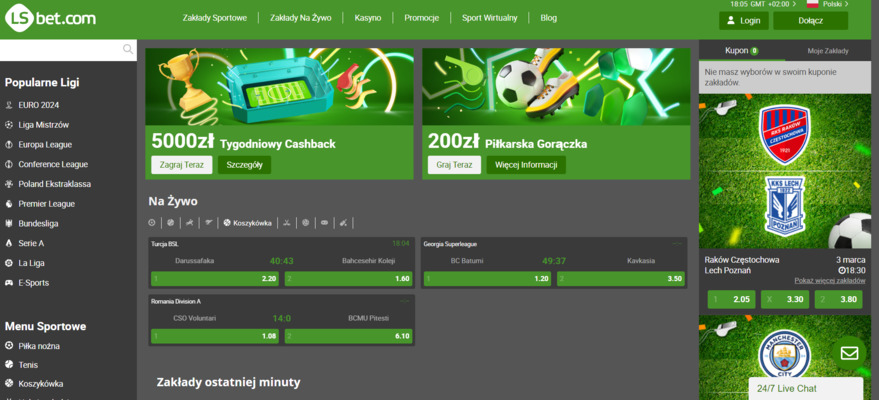Bet on BC Batumi at 1.20
The width and height of the screenshot is (879, 400).
pyautogui.click(x=487, y=278)
